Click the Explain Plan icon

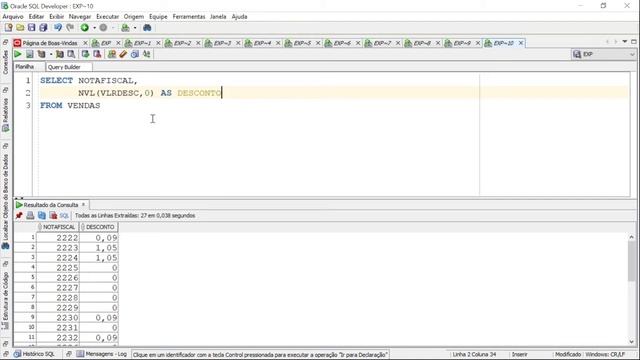click(41, 54)
